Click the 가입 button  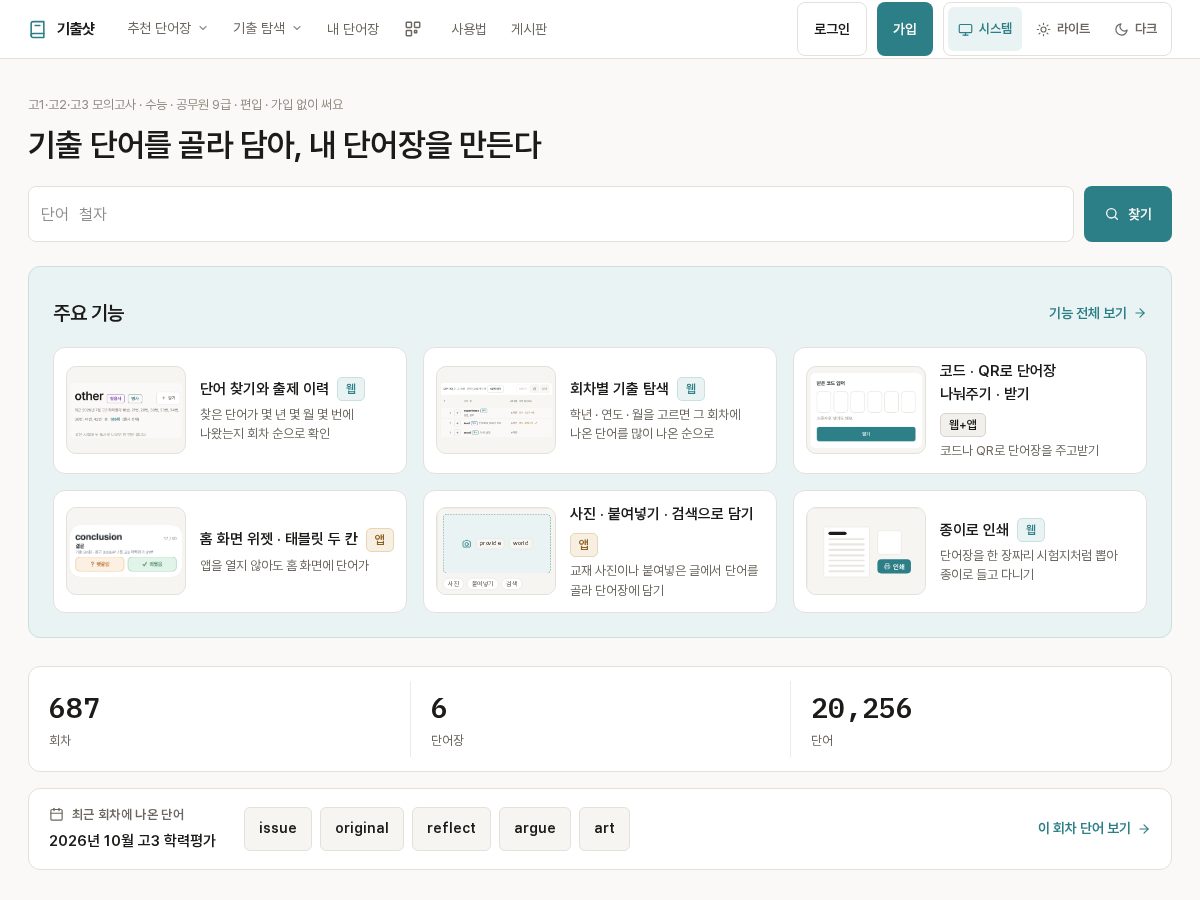click(x=905, y=29)
